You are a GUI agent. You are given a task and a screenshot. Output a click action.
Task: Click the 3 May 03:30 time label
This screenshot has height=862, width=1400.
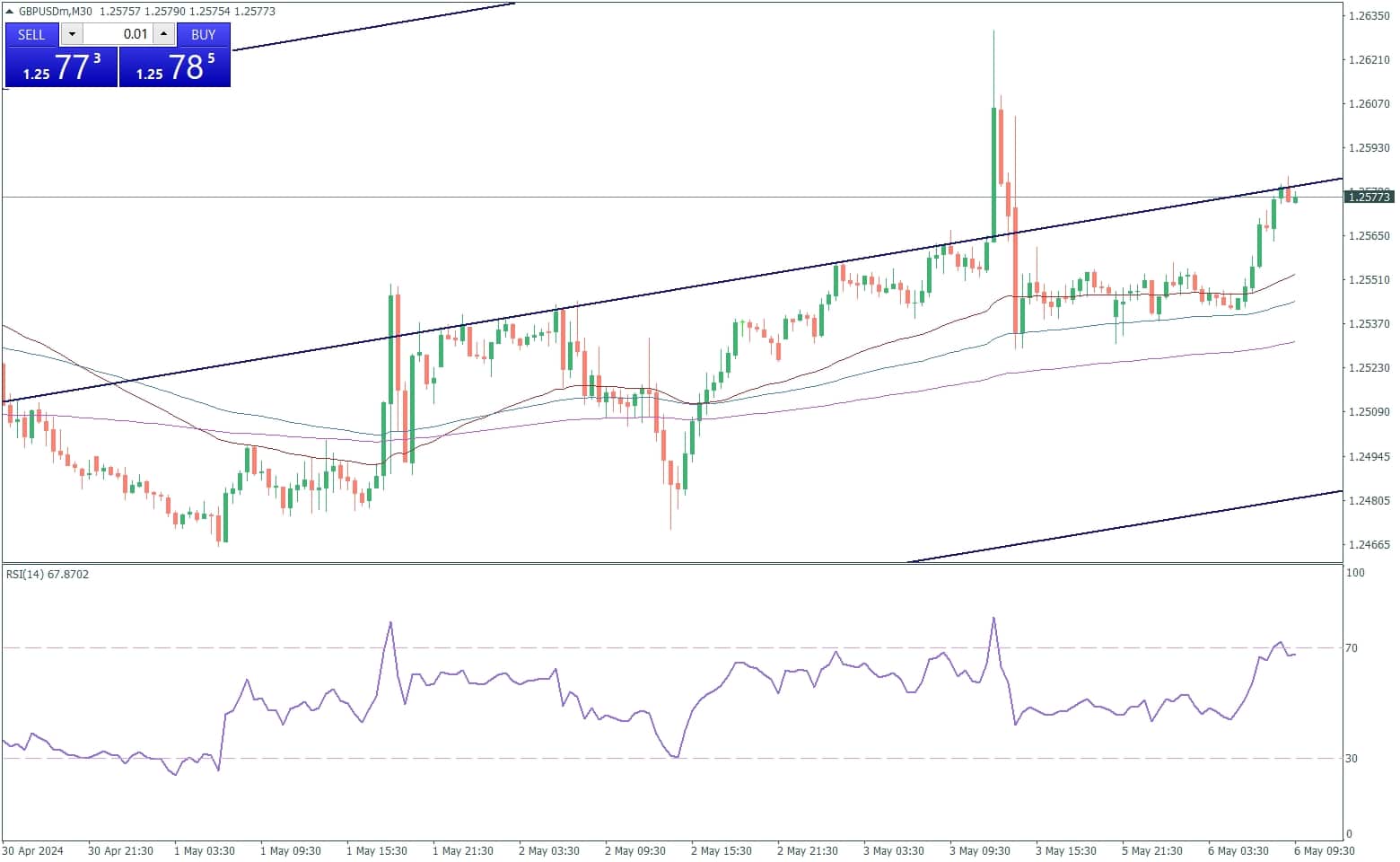(x=894, y=851)
